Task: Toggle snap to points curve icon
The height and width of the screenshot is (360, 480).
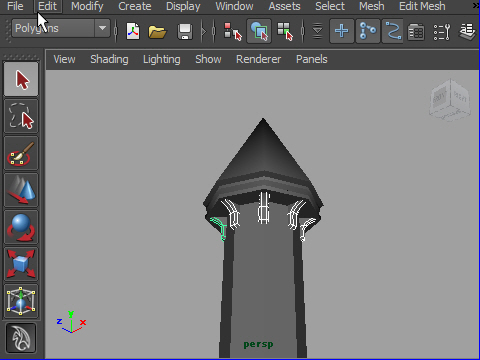Action: click(x=393, y=31)
